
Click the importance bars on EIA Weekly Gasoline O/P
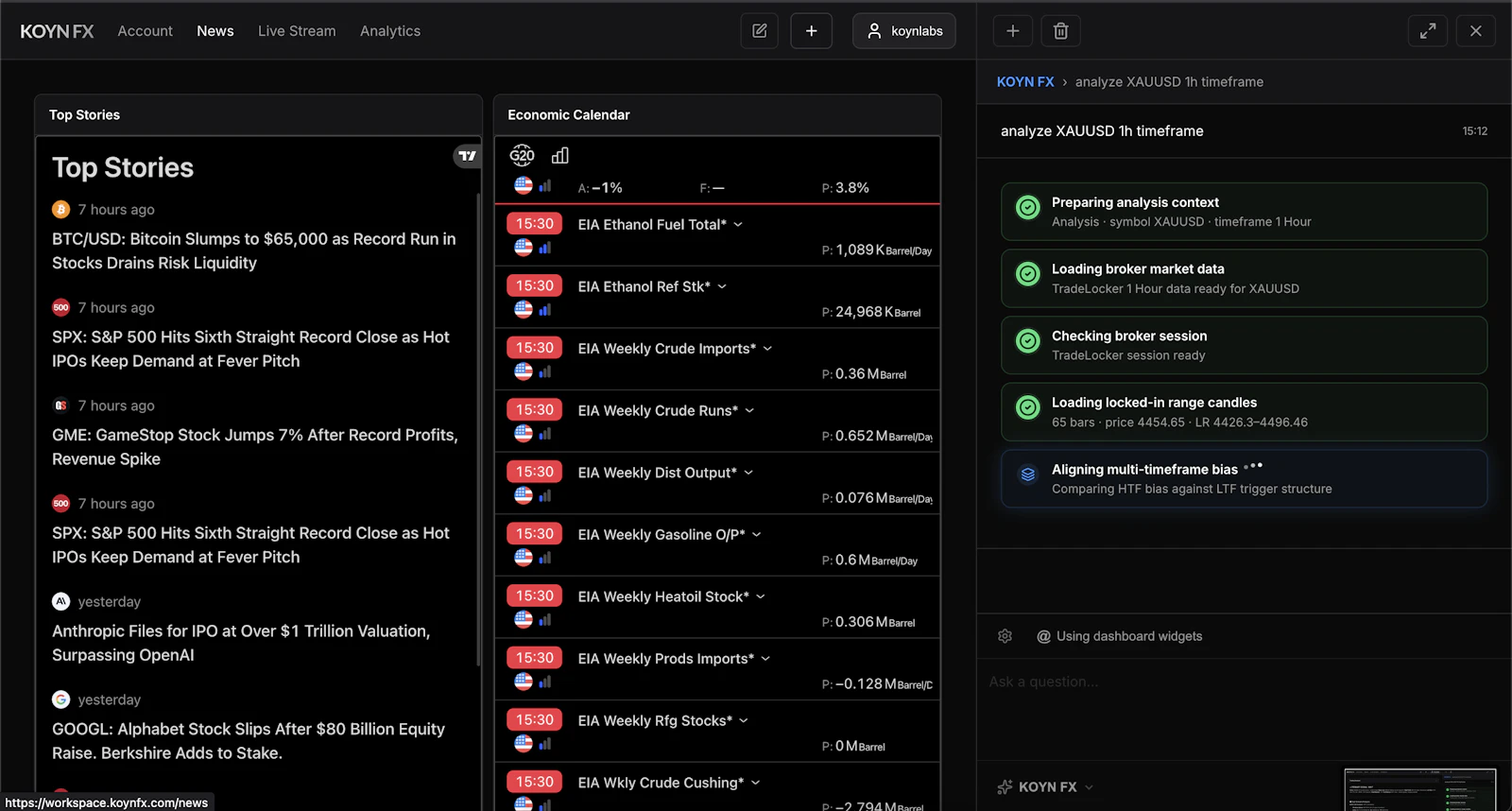pos(545,558)
